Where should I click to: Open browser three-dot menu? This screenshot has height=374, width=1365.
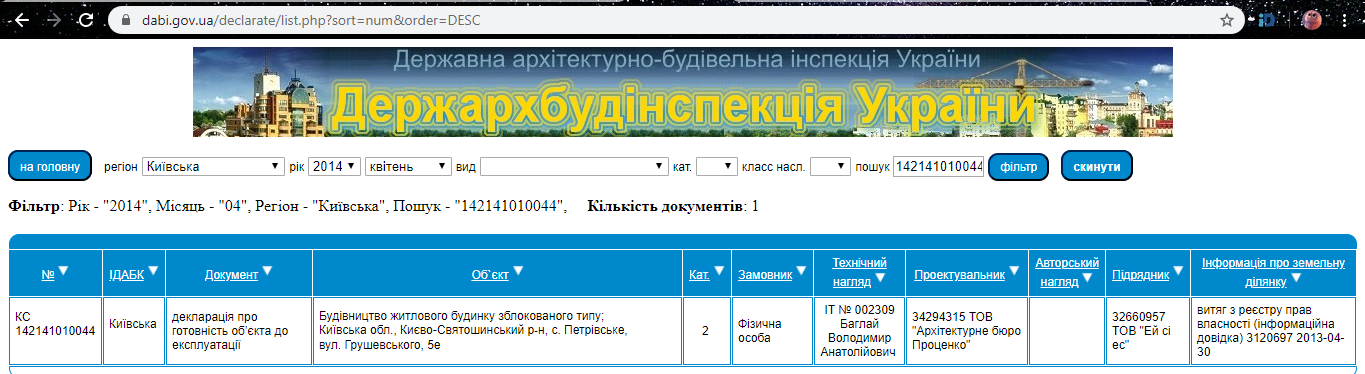1345,19
